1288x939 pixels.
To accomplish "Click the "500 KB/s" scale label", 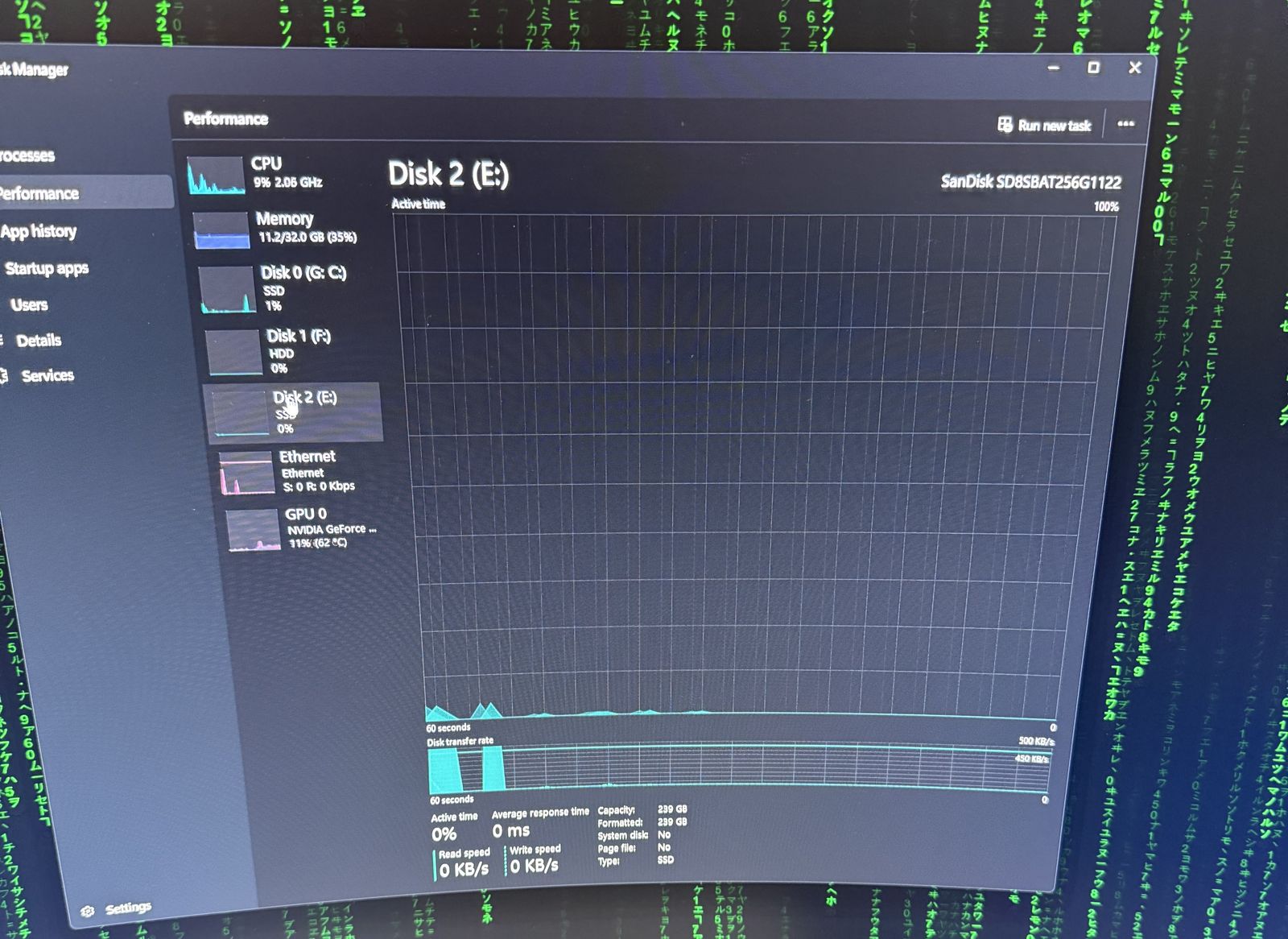I will [1036, 741].
